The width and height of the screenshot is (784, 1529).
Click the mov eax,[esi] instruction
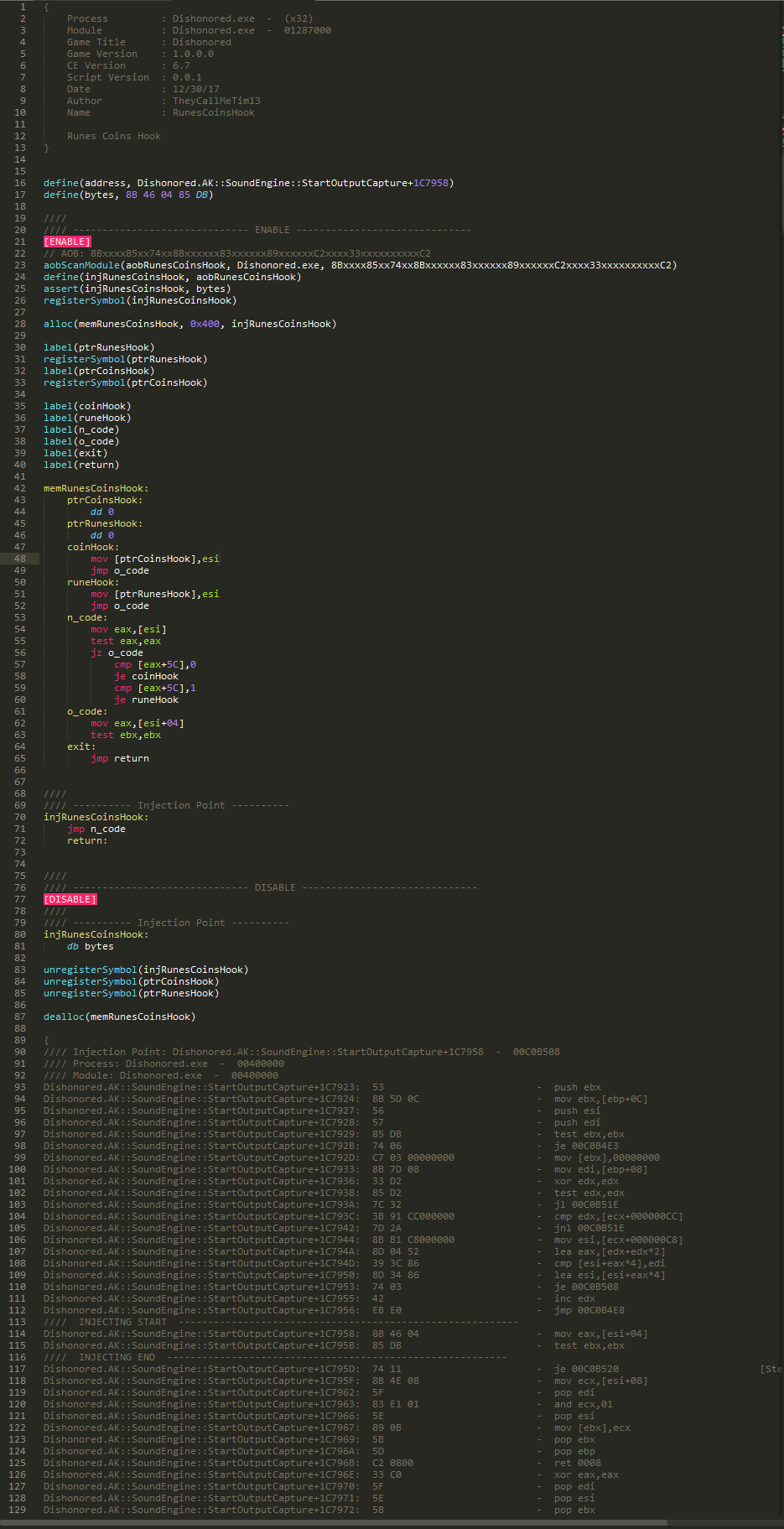(x=128, y=629)
